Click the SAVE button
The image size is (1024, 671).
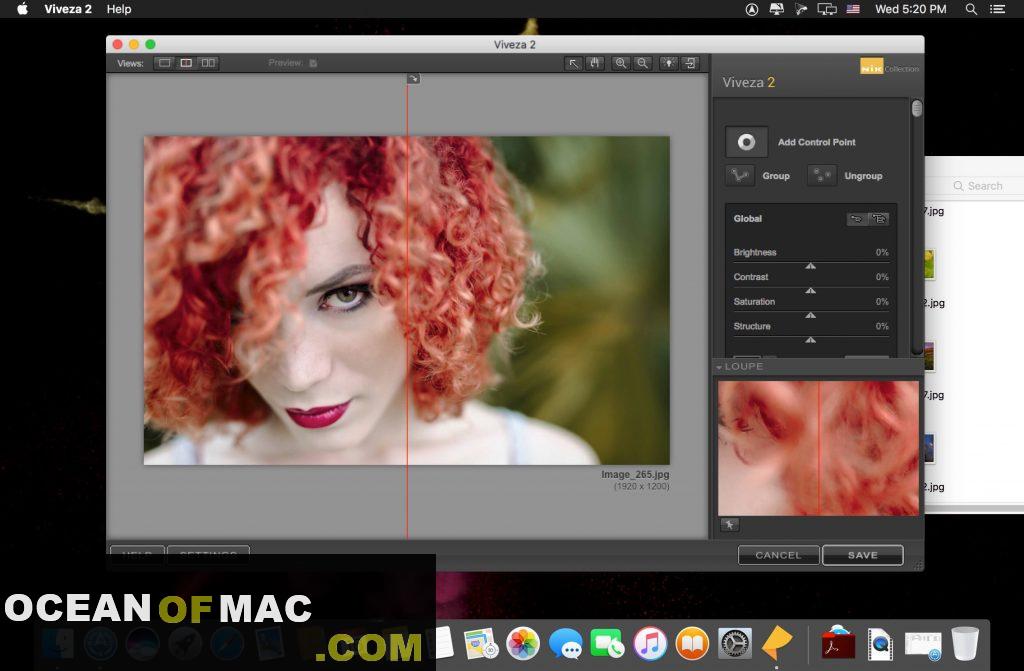pyautogui.click(x=863, y=555)
